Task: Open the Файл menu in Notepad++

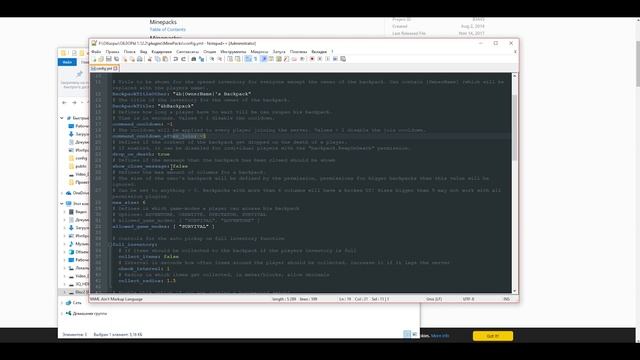Action: tap(96, 52)
